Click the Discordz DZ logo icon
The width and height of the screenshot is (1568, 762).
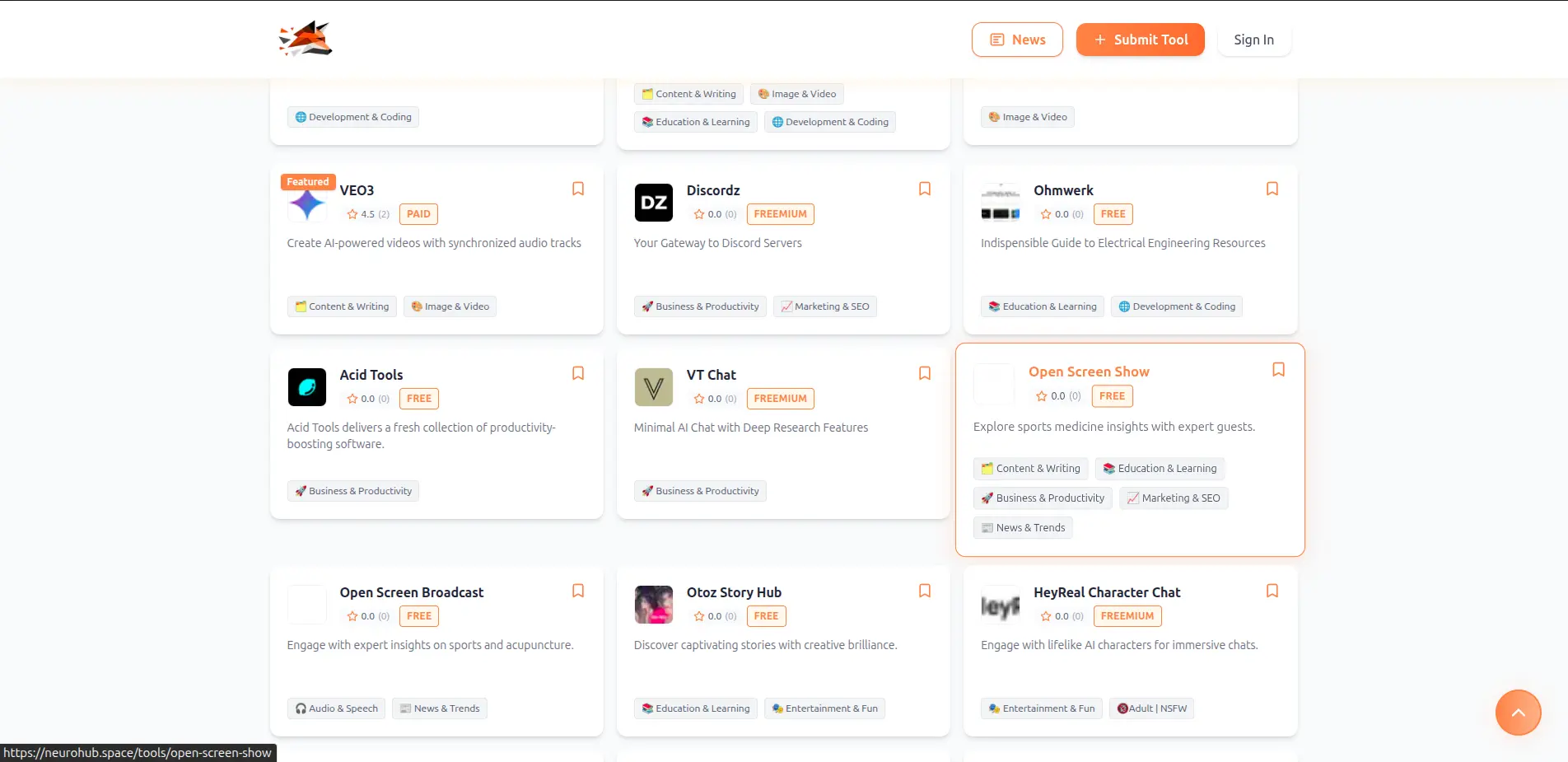pyautogui.click(x=654, y=203)
